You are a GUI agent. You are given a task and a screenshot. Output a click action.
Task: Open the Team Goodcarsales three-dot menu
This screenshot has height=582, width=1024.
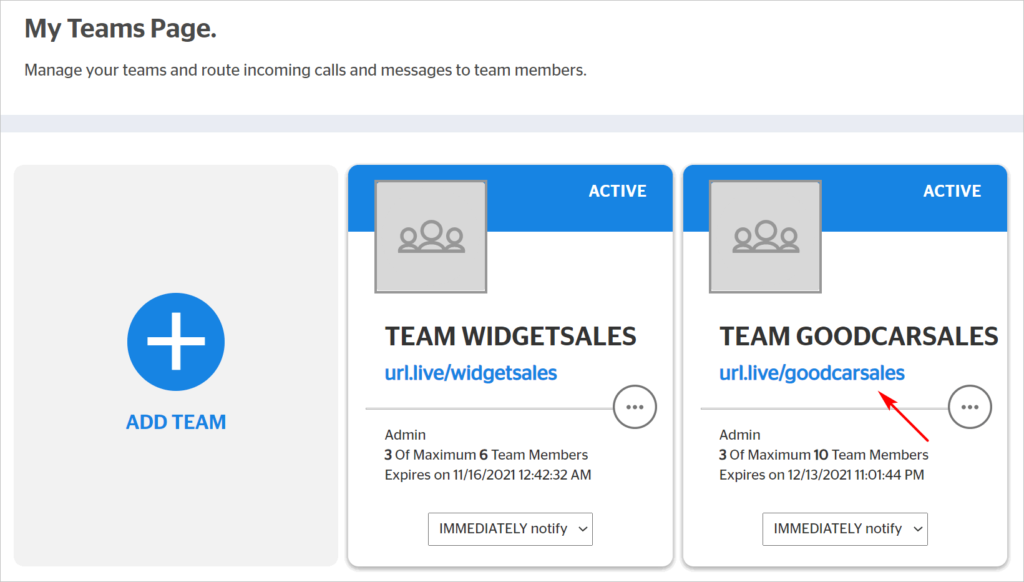(970, 407)
